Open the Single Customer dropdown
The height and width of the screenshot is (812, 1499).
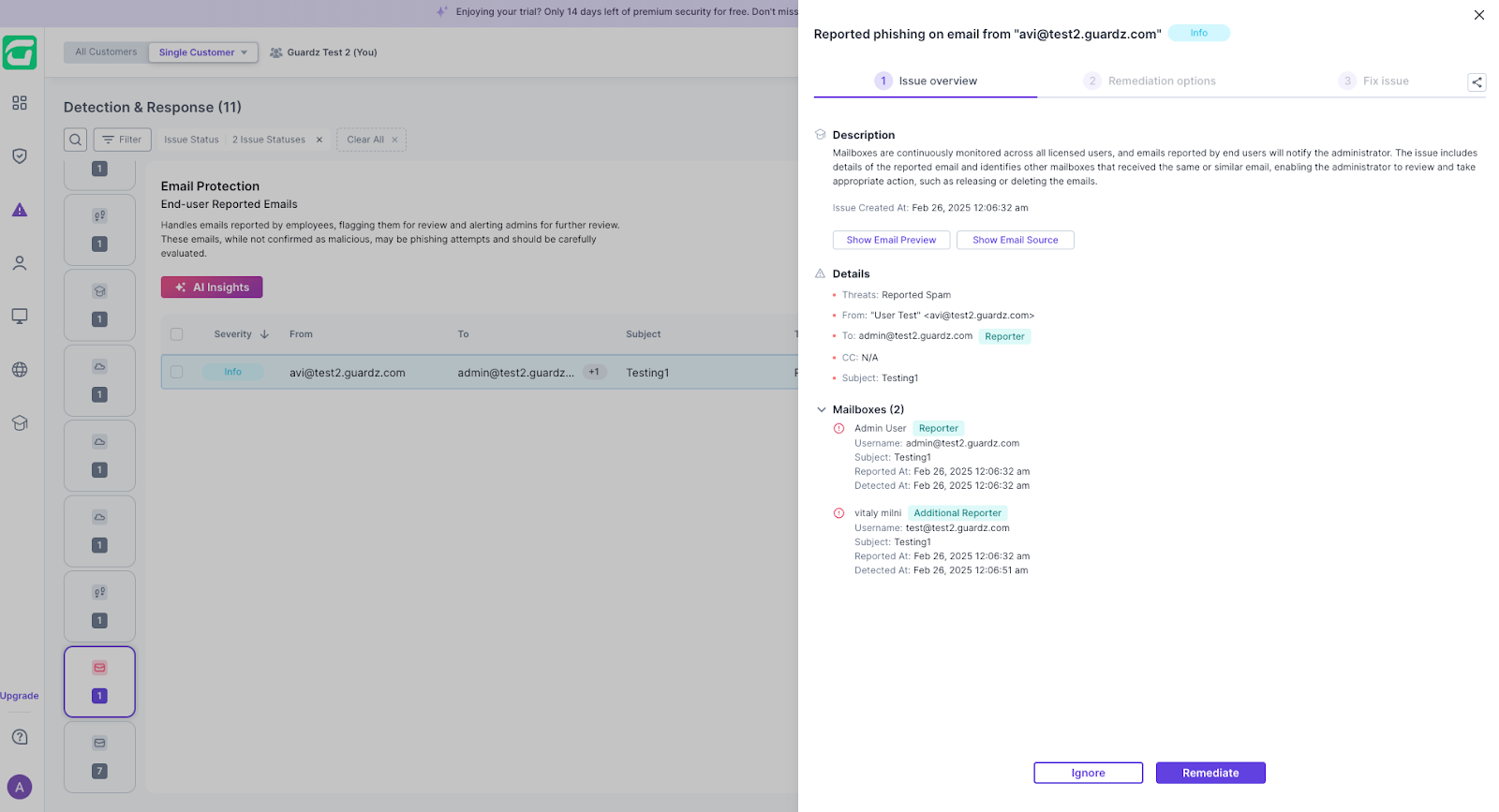tap(202, 52)
